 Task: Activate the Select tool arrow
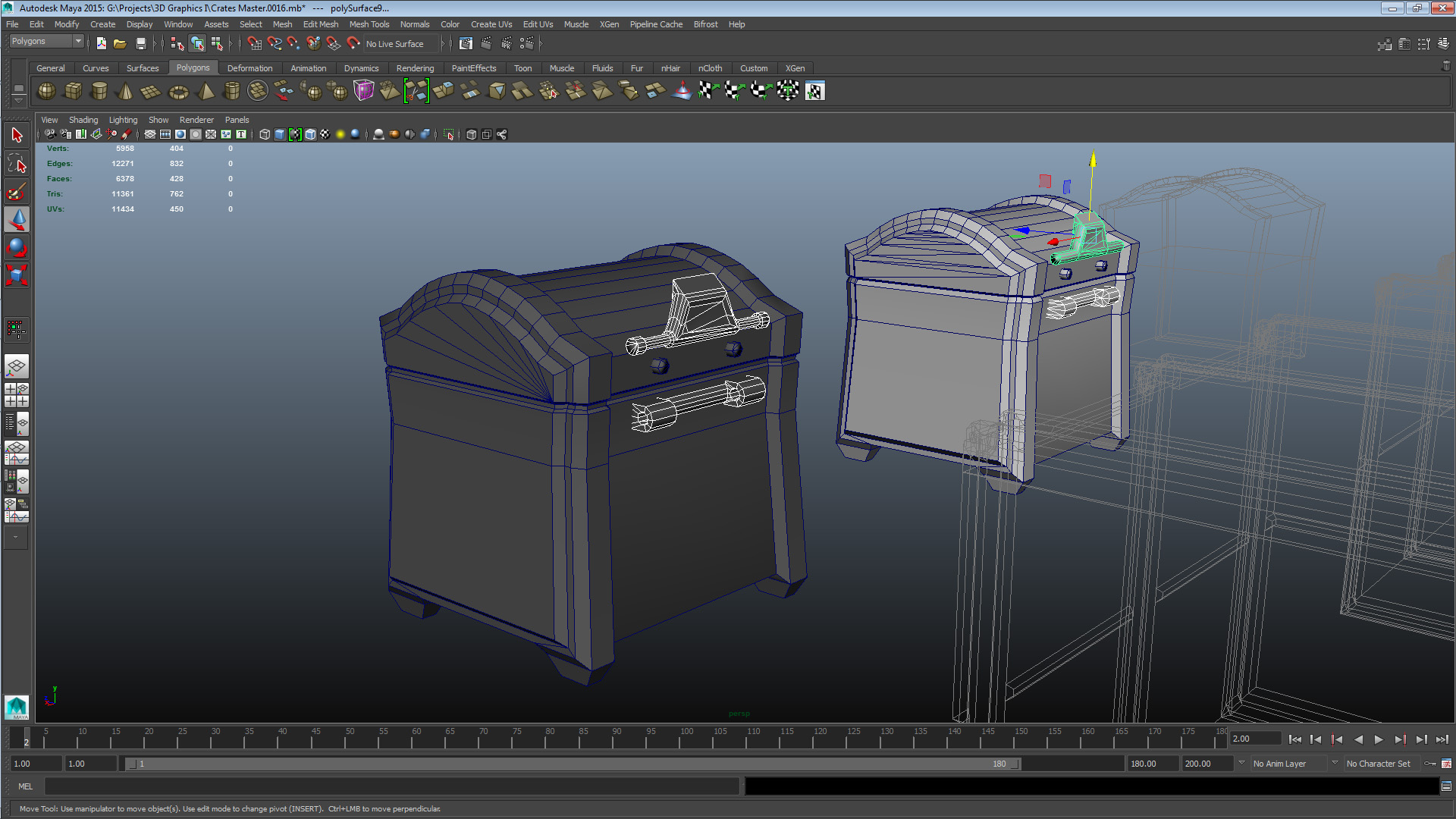point(17,135)
